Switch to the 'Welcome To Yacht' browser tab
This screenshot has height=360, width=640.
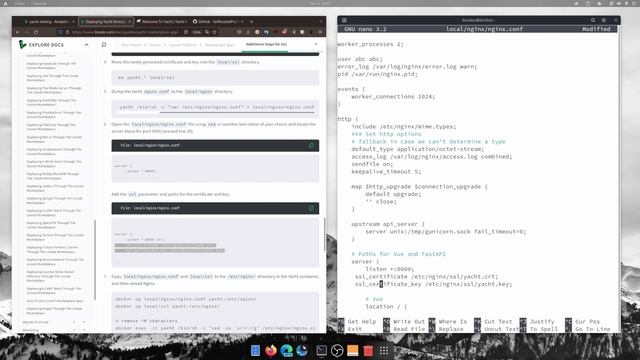(x=162, y=22)
